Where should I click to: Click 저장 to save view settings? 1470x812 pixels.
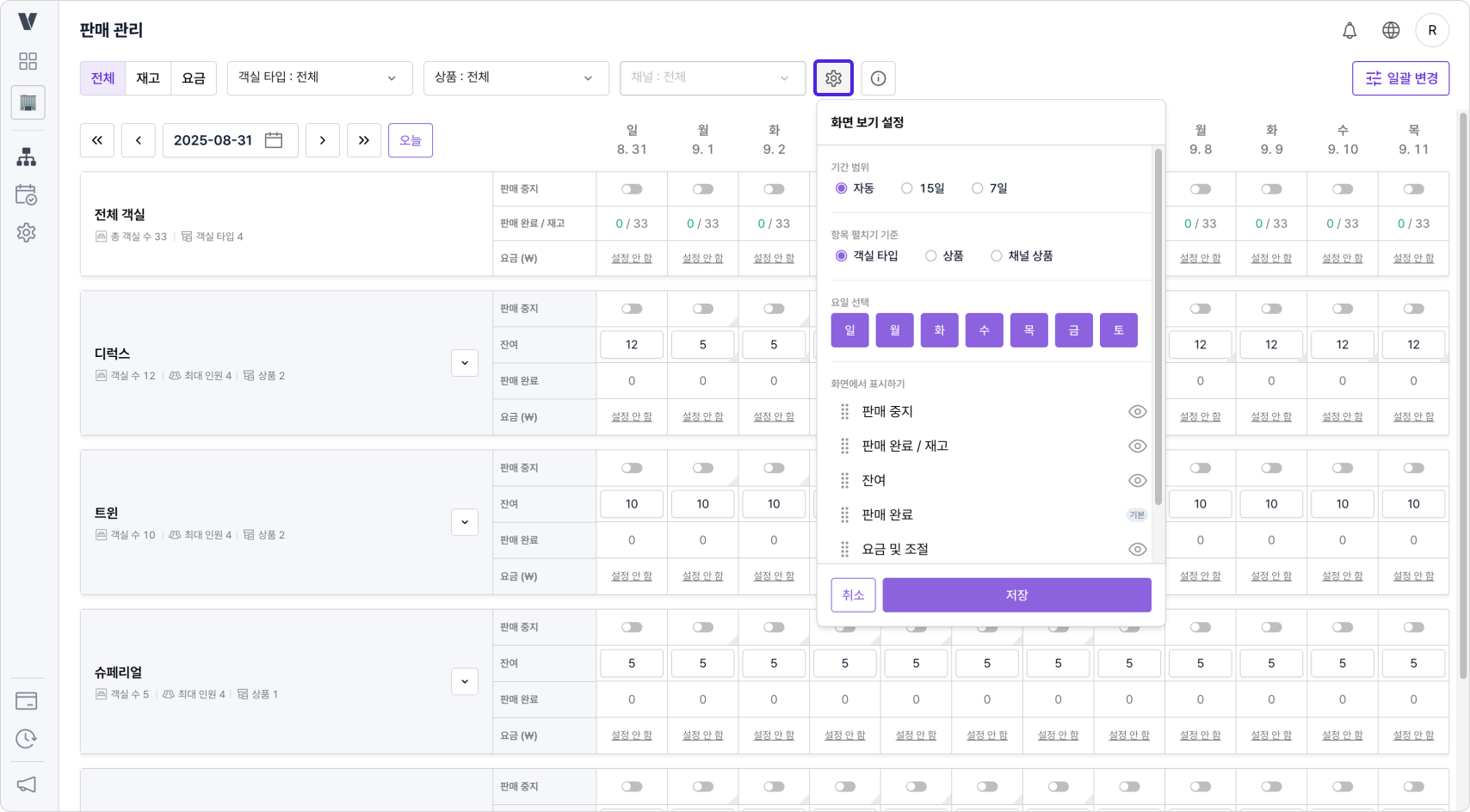(1017, 595)
